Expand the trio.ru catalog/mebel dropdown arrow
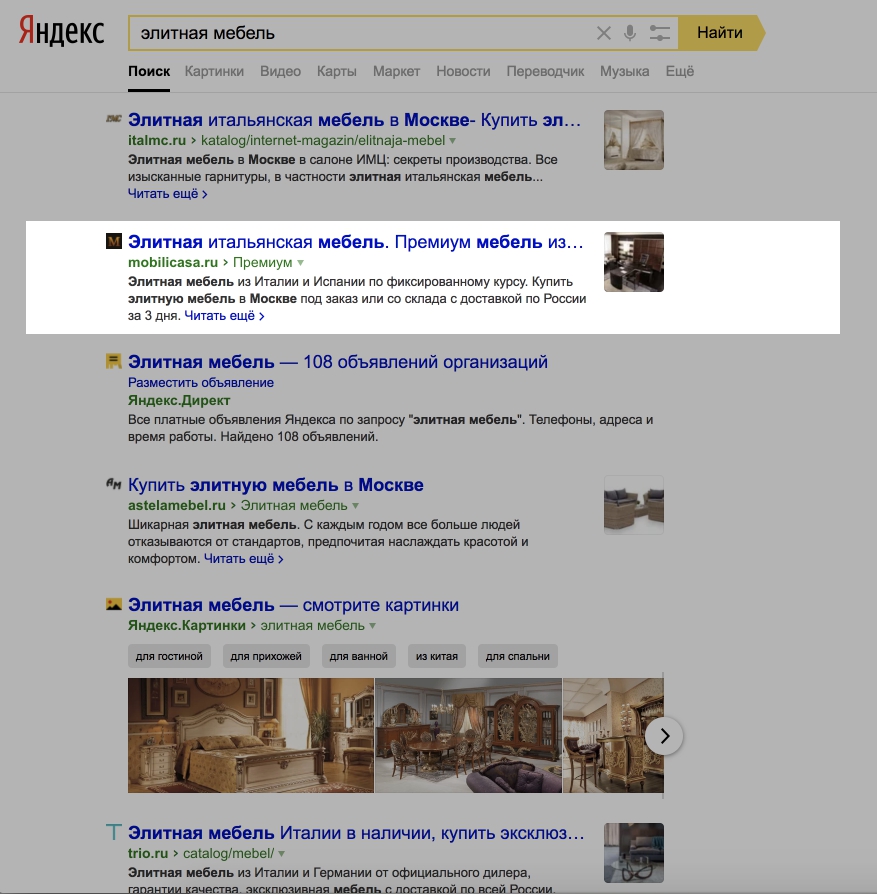 coord(281,854)
